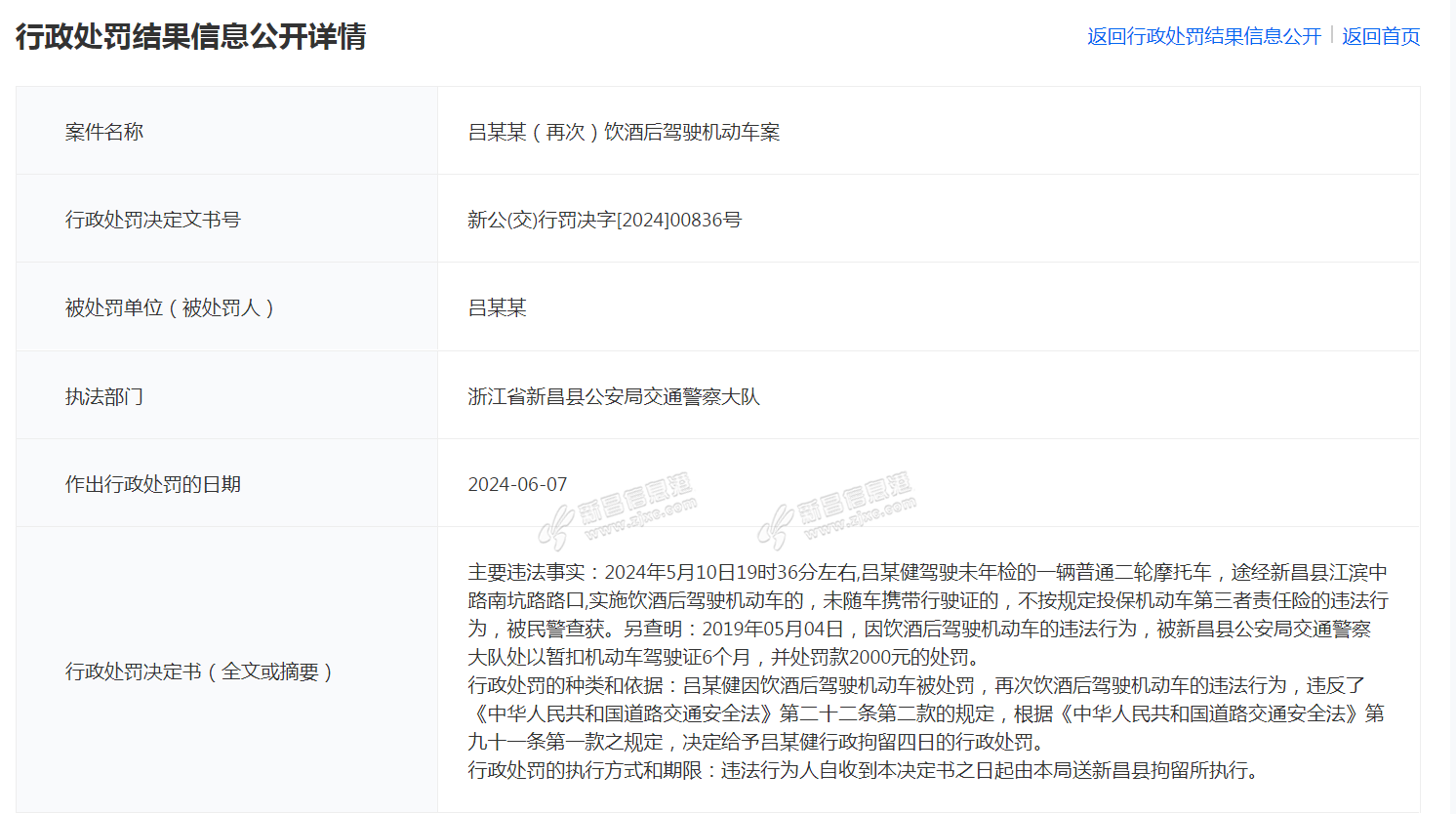Click the left 新昌信息港 watermark logo
The image size is (1456, 814).
[x=617, y=511]
